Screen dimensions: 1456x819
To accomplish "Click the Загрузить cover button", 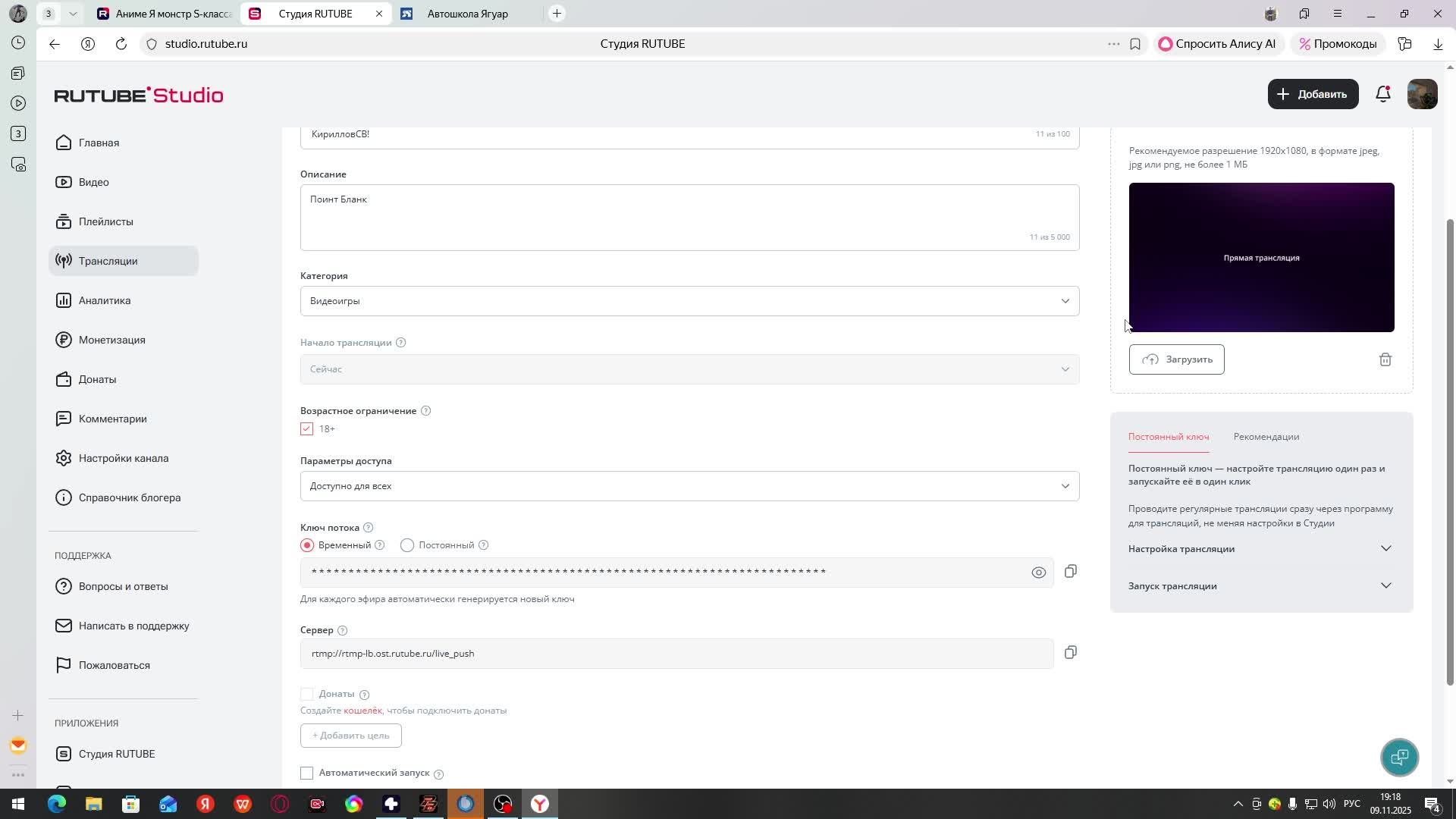I will 1176,359.
